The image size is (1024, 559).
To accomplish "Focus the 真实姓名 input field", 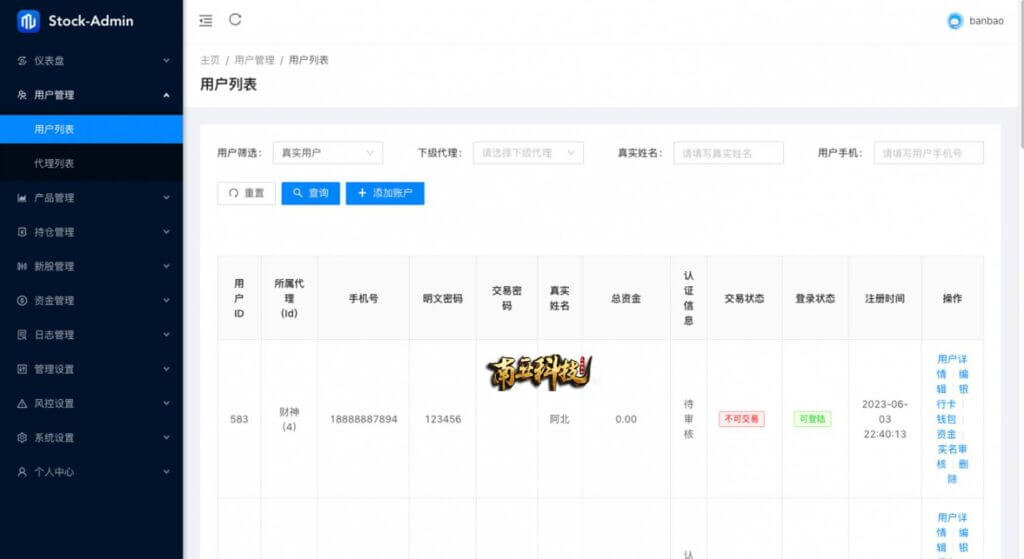I will pyautogui.click(x=728, y=153).
